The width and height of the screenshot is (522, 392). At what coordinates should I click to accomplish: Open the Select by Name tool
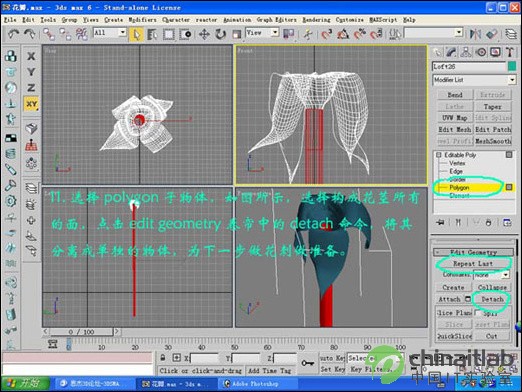(x=152, y=34)
